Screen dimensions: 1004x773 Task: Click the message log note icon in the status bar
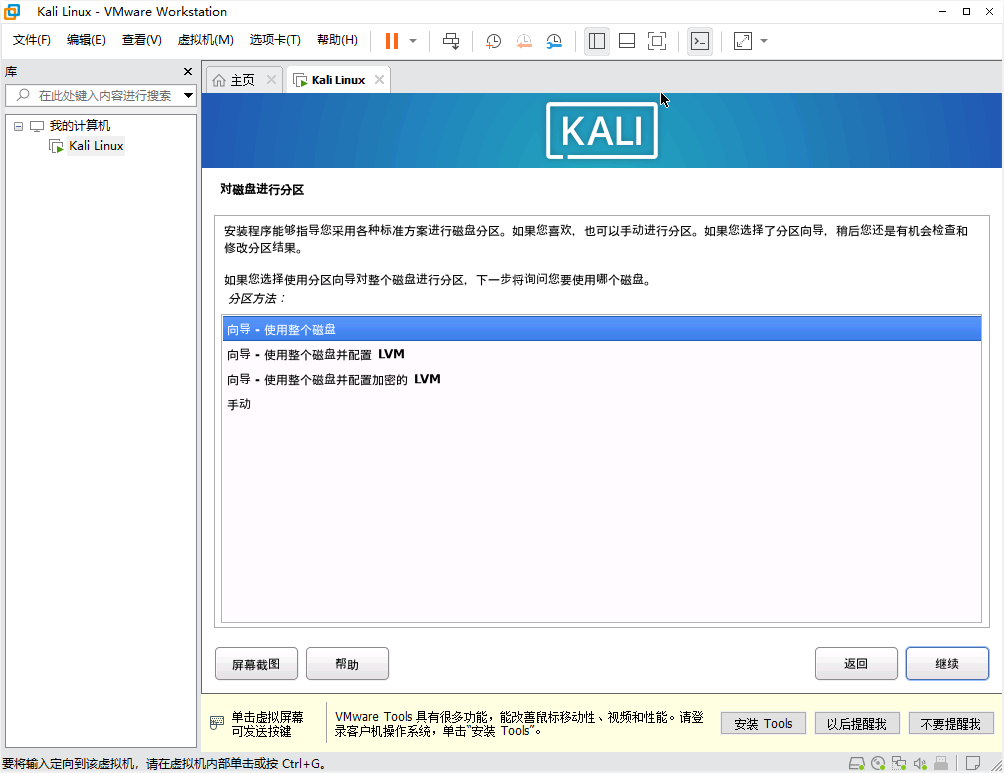coord(973,763)
